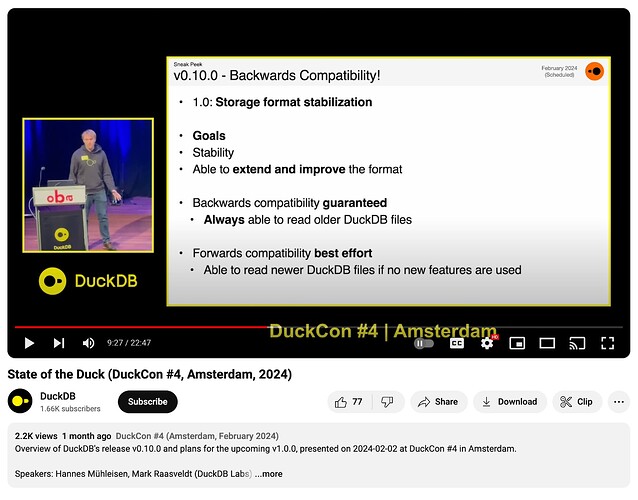This screenshot has height=500, width=638.
Task: Mute the video volume
Action: (88, 343)
